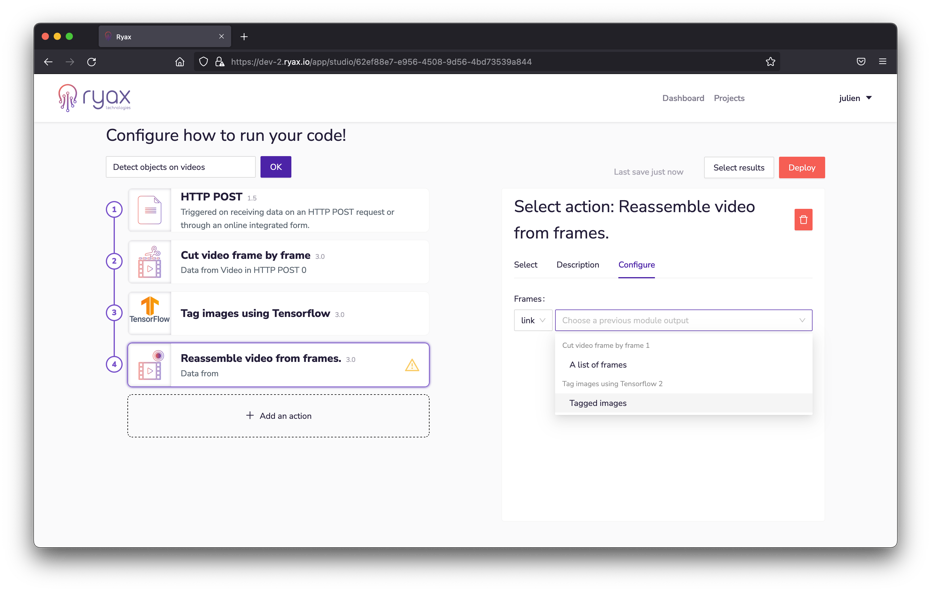Pick A list of frames option

point(598,365)
